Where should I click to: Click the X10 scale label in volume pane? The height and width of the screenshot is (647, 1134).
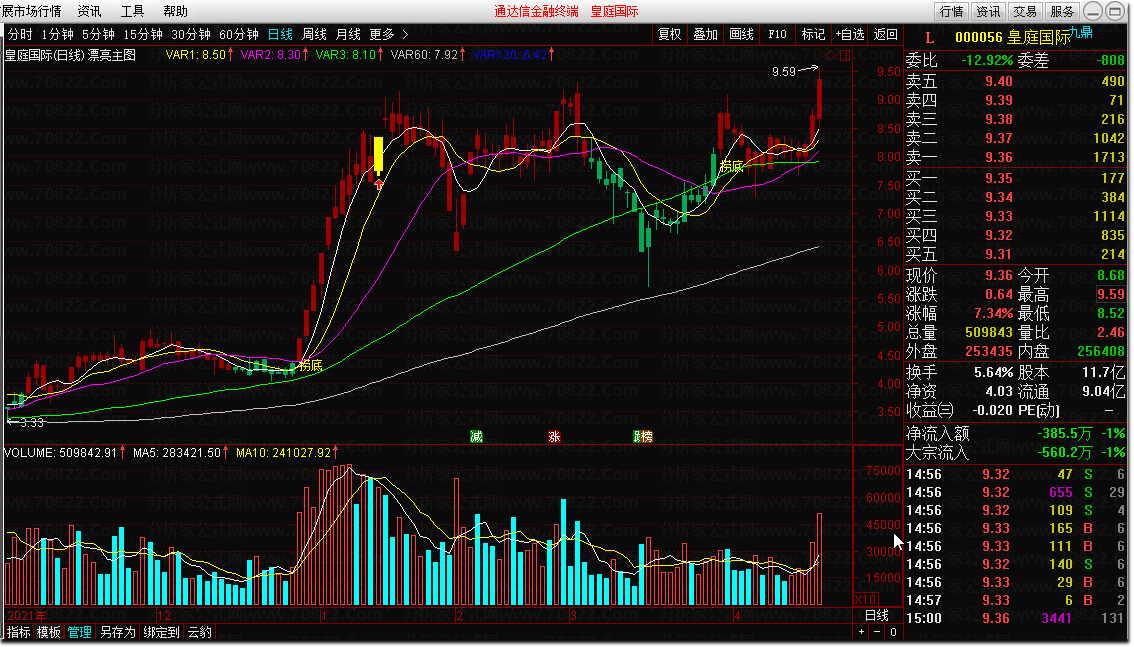click(865, 599)
